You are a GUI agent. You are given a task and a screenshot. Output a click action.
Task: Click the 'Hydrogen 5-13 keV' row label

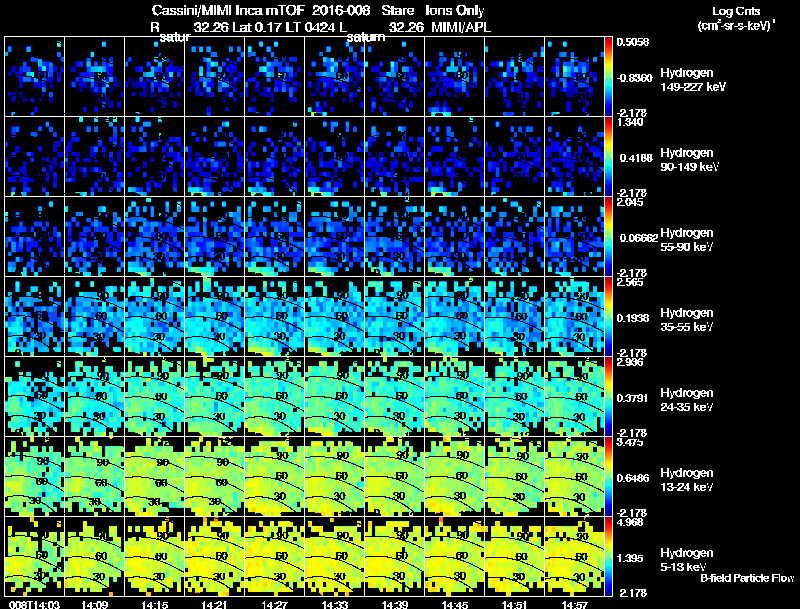coord(687,560)
